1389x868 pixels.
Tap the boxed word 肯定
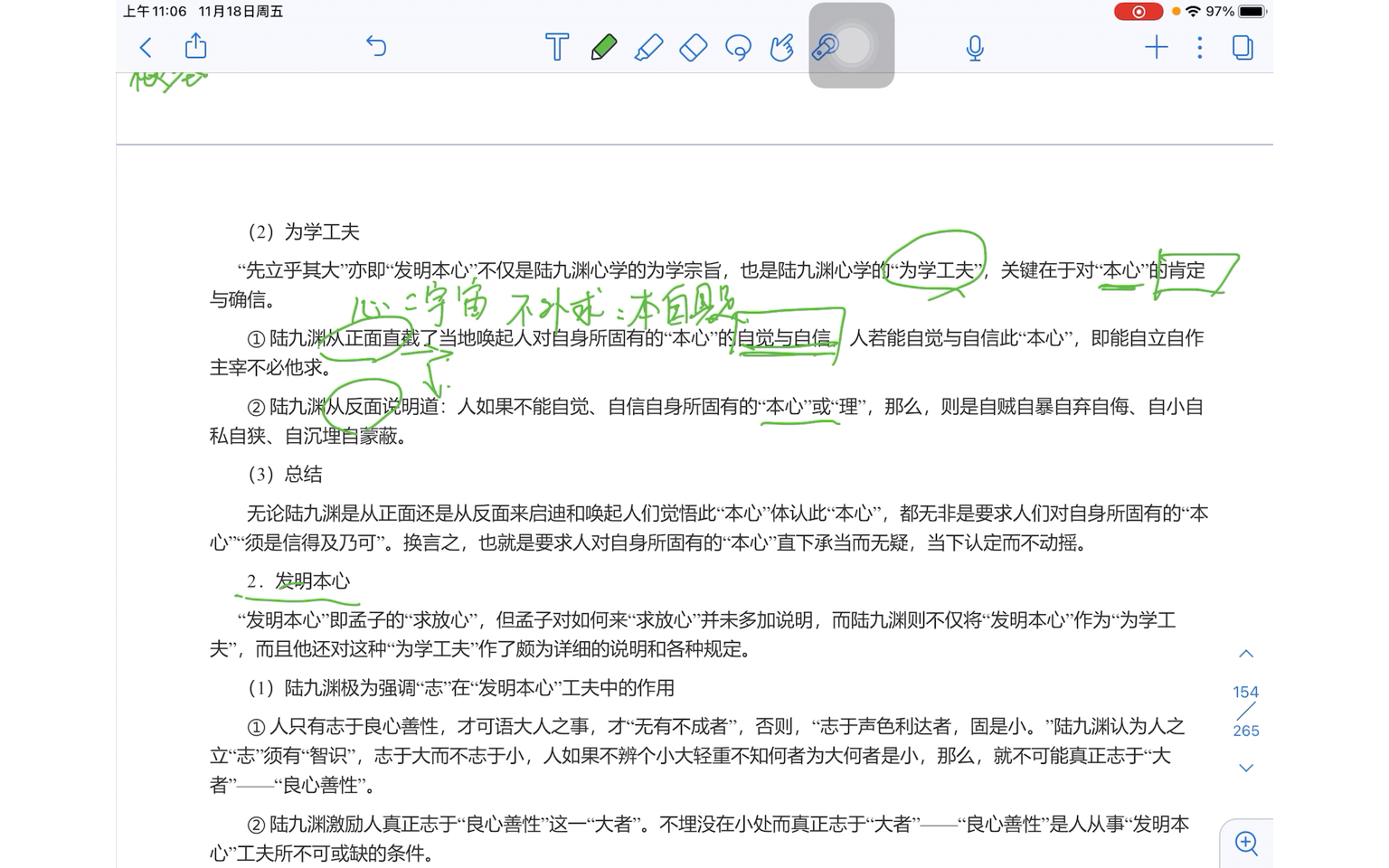point(1186,270)
